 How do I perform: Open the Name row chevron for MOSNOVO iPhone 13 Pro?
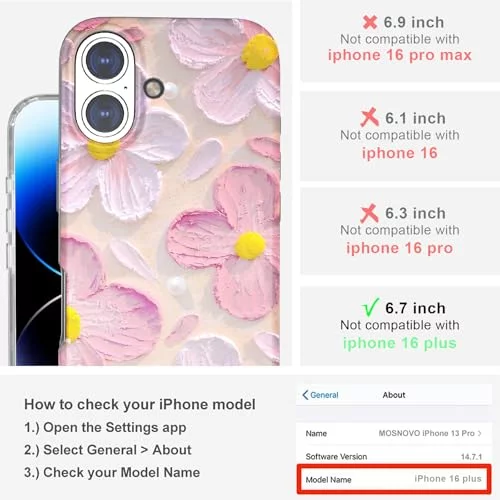pyautogui.click(x=479, y=433)
